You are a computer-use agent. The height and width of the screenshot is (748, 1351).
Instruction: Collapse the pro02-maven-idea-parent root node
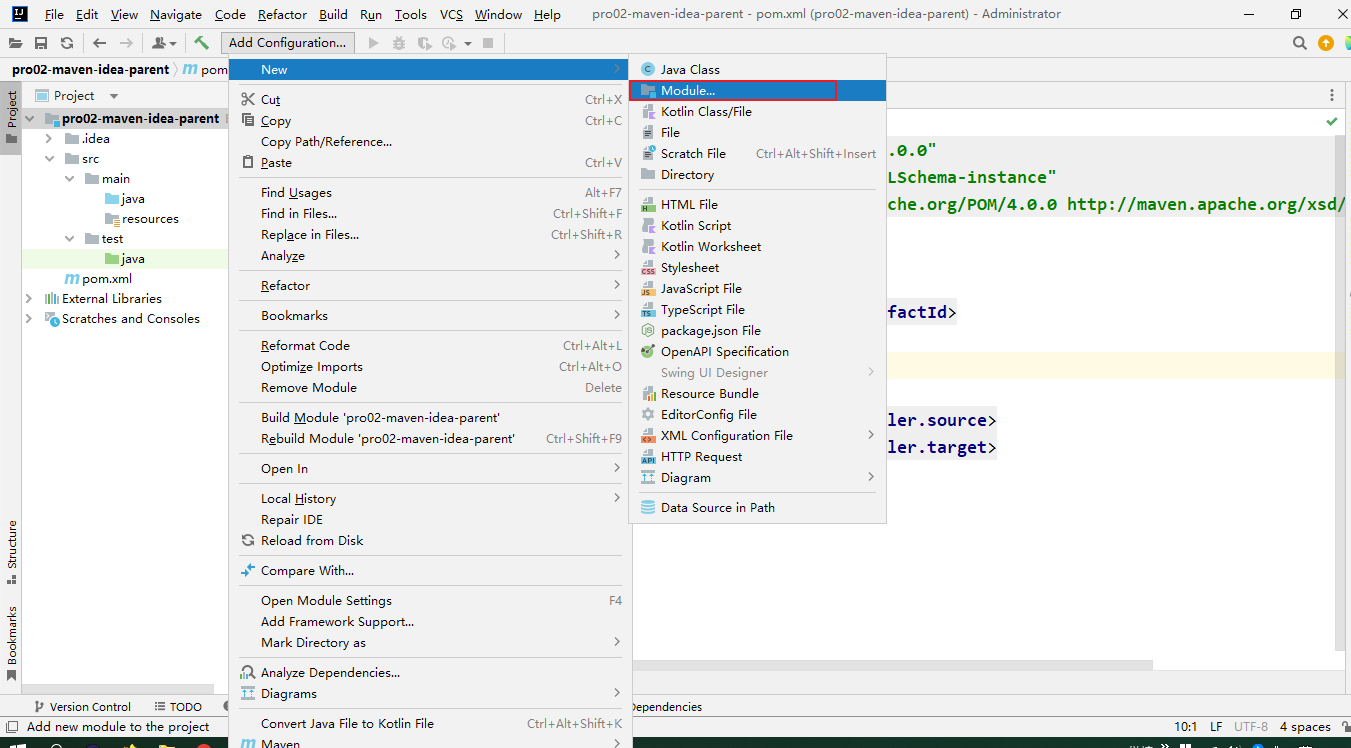pyautogui.click(x=30, y=118)
